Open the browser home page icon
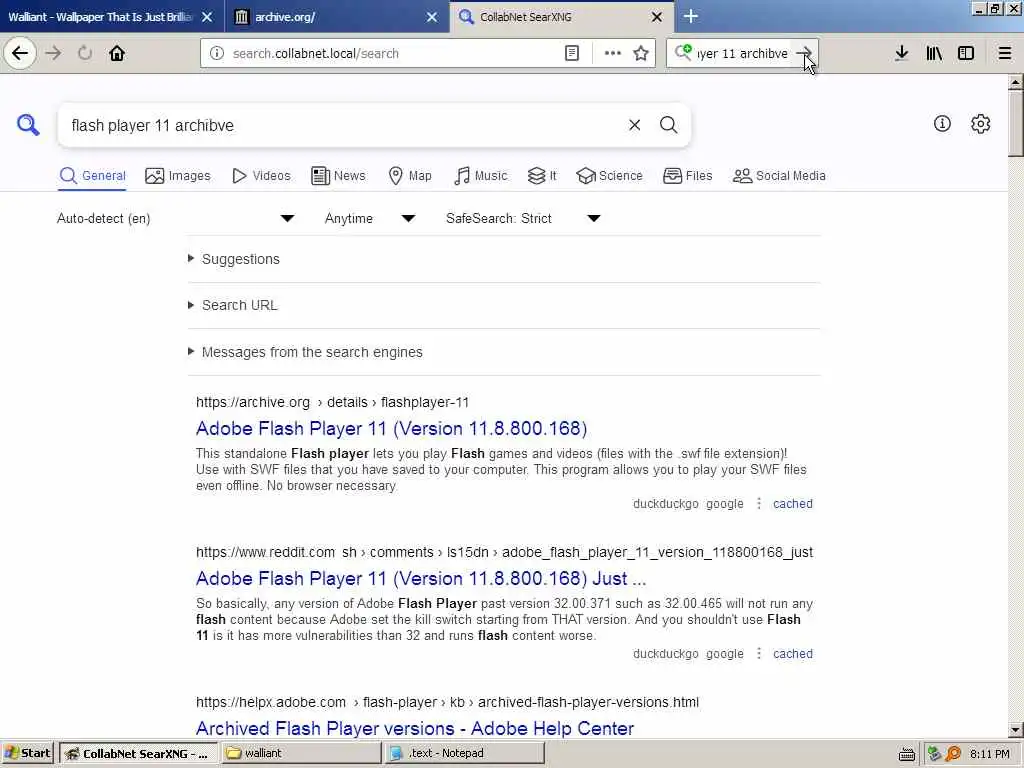 (117, 53)
